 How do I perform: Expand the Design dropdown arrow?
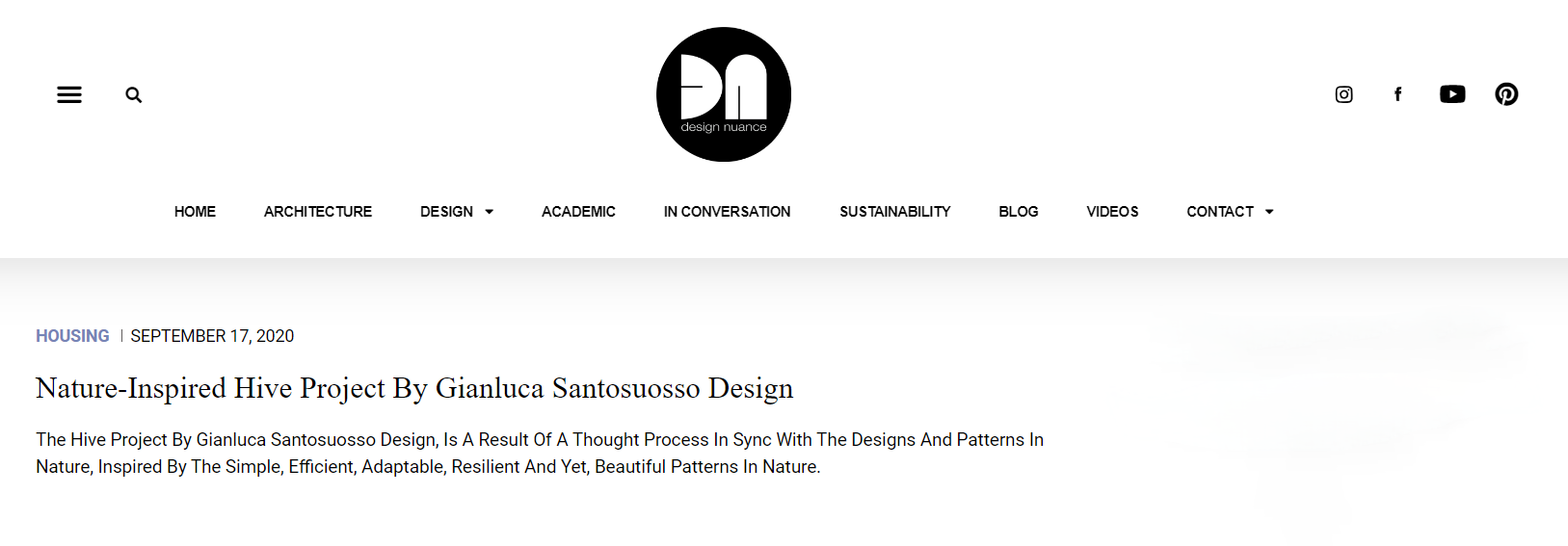[x=490, y=212]
